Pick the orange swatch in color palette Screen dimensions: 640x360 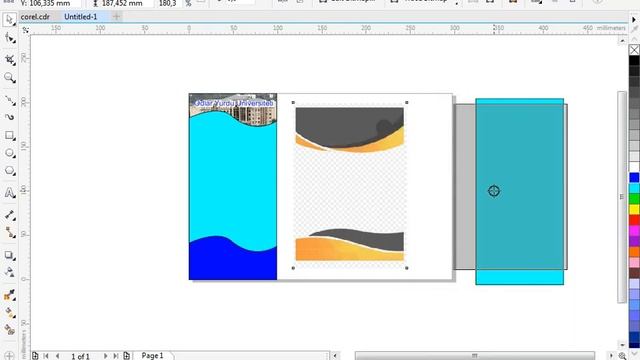[x=634, y=251]
